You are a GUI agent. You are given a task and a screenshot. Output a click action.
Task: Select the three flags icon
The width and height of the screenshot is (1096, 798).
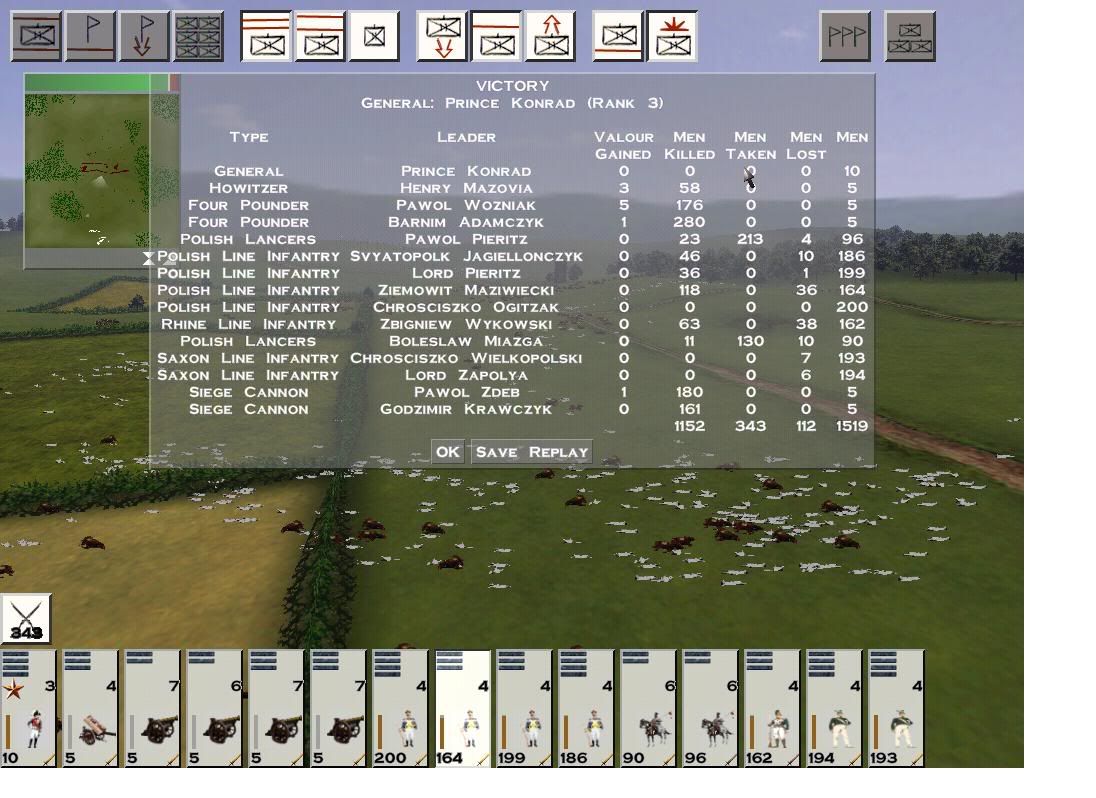pos(845,36)
